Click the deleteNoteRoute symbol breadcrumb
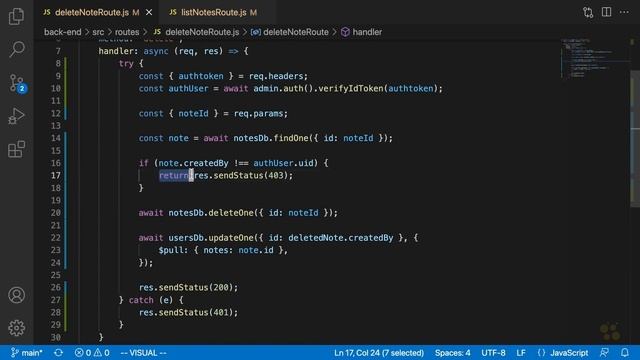 click(x=290, y=32)
